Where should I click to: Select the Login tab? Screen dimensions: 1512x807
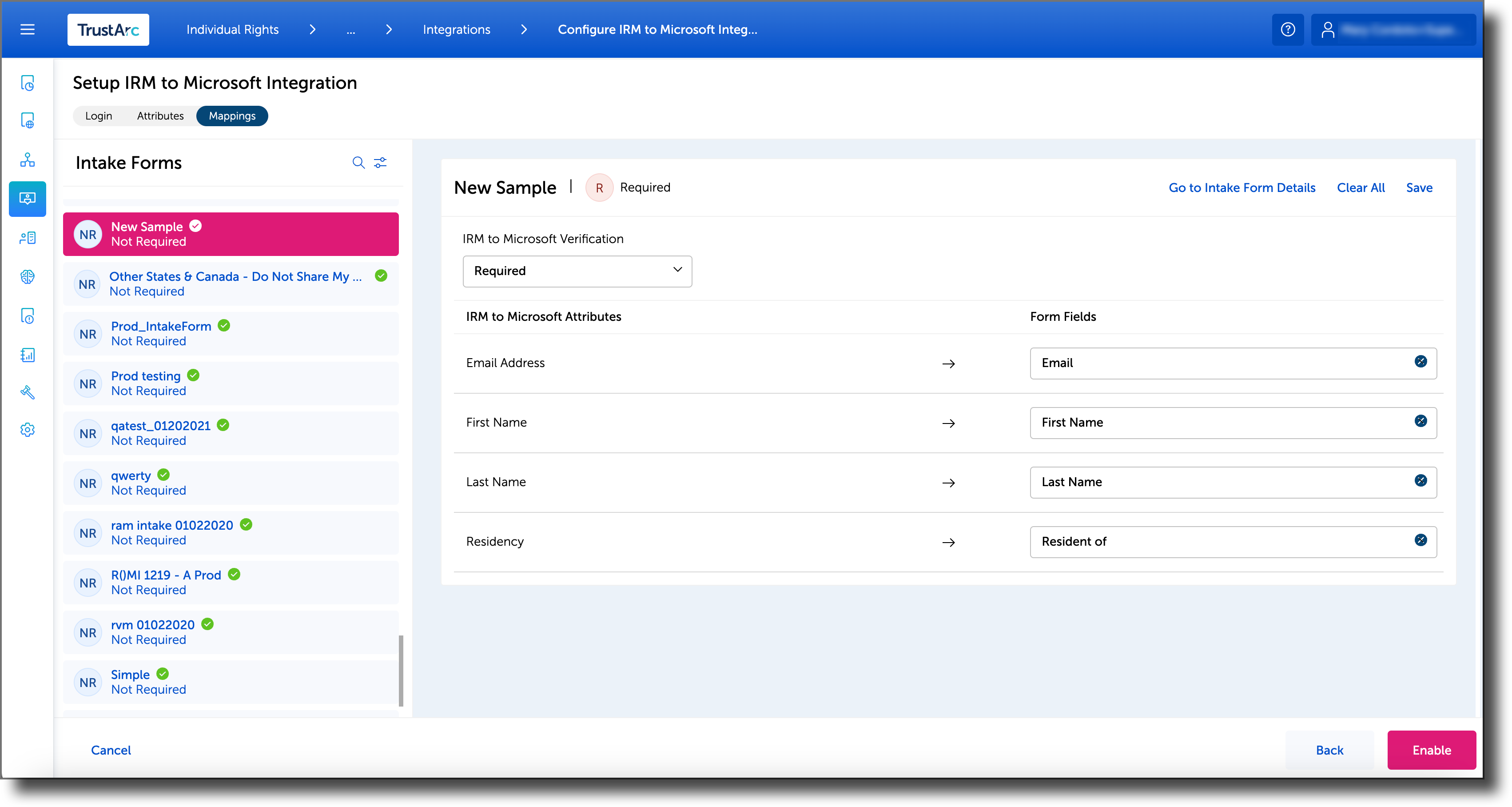99,116
